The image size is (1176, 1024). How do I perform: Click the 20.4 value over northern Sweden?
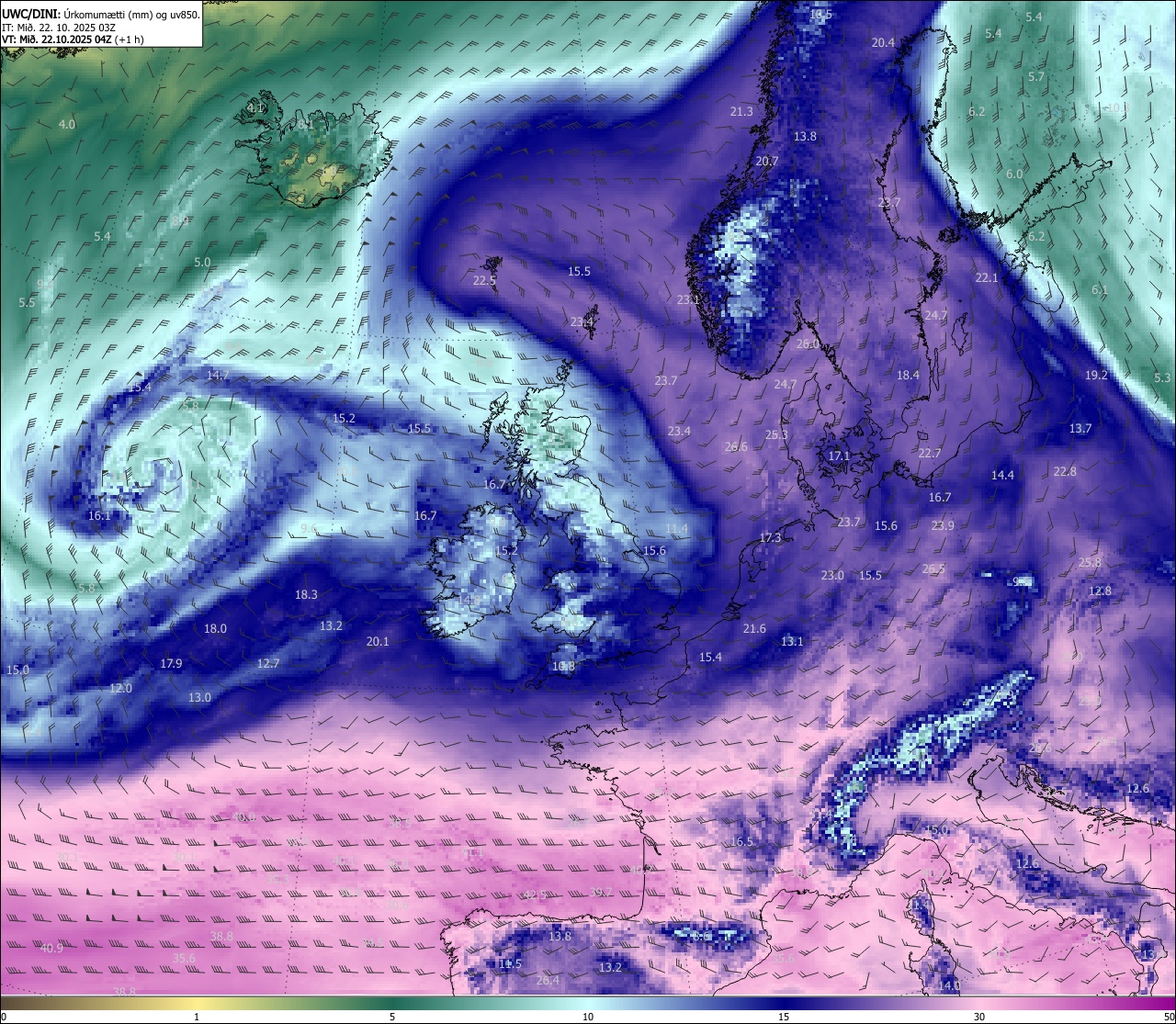pos(883,42)
